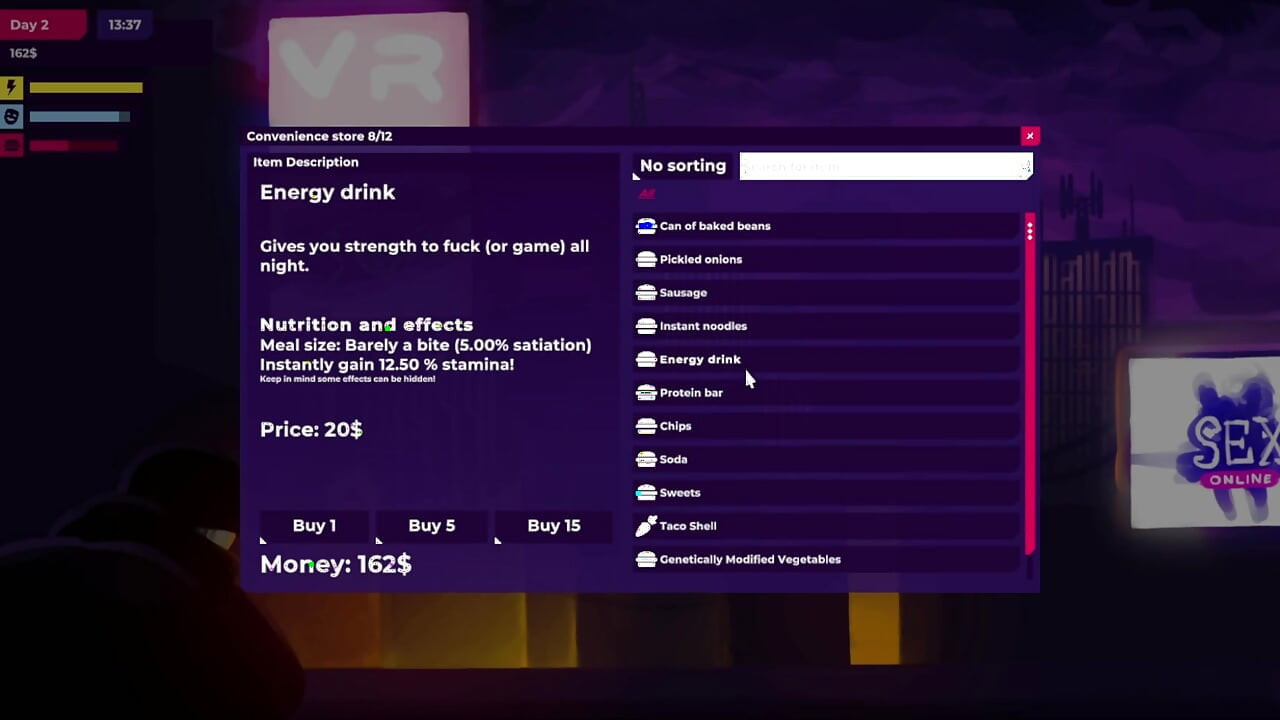Click the Can of baked beans icon
The width and height of the screenshot is (1280, 720).
646,226
